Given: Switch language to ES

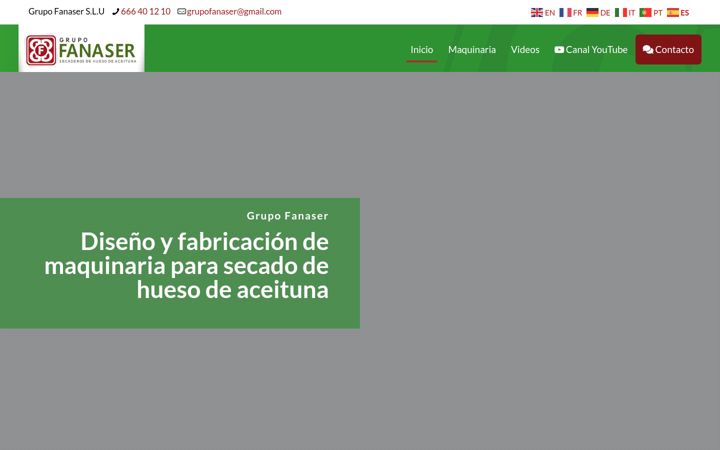Looking at the screenshot, I should (x=685, y=13).
